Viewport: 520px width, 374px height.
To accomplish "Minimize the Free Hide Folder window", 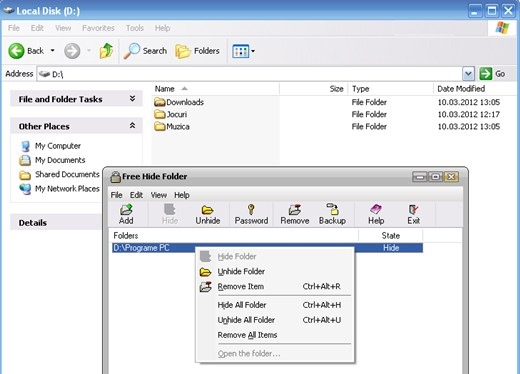I will click(420, 177).
